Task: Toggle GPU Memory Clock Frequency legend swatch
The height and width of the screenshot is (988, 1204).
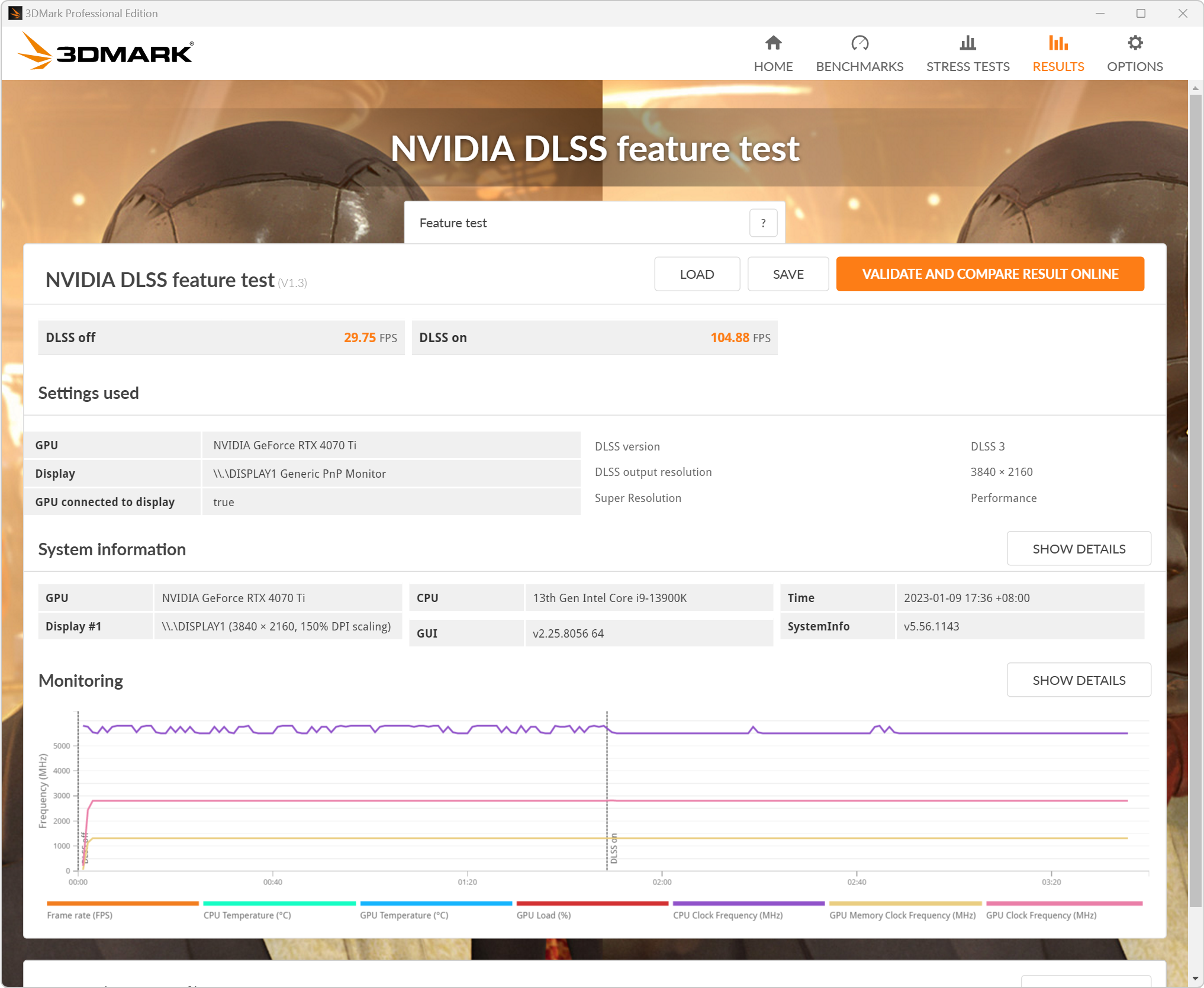Action: click(x=905, y=903)
